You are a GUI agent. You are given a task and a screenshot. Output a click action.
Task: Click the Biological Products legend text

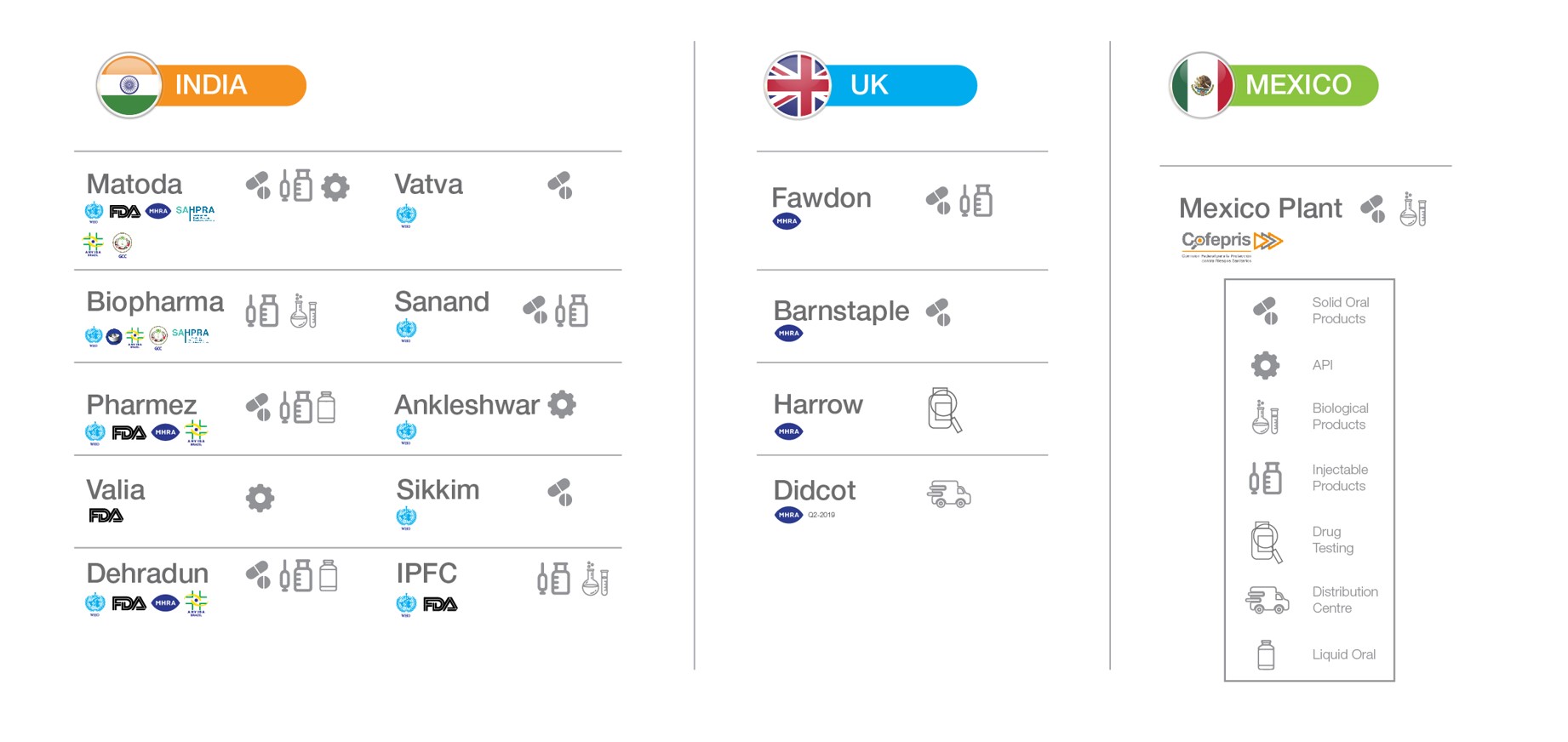(x=1340, y=416)
